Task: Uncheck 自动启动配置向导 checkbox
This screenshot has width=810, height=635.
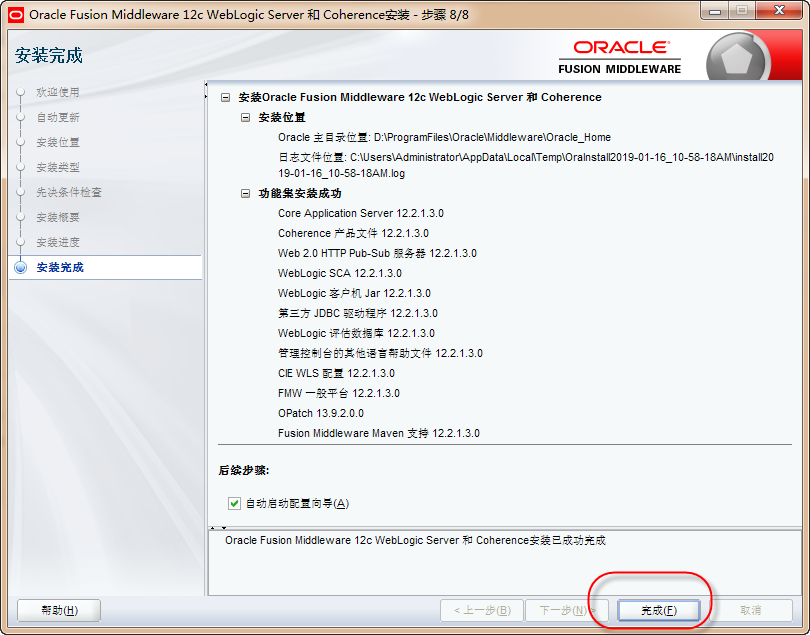Action: [234, 503]
